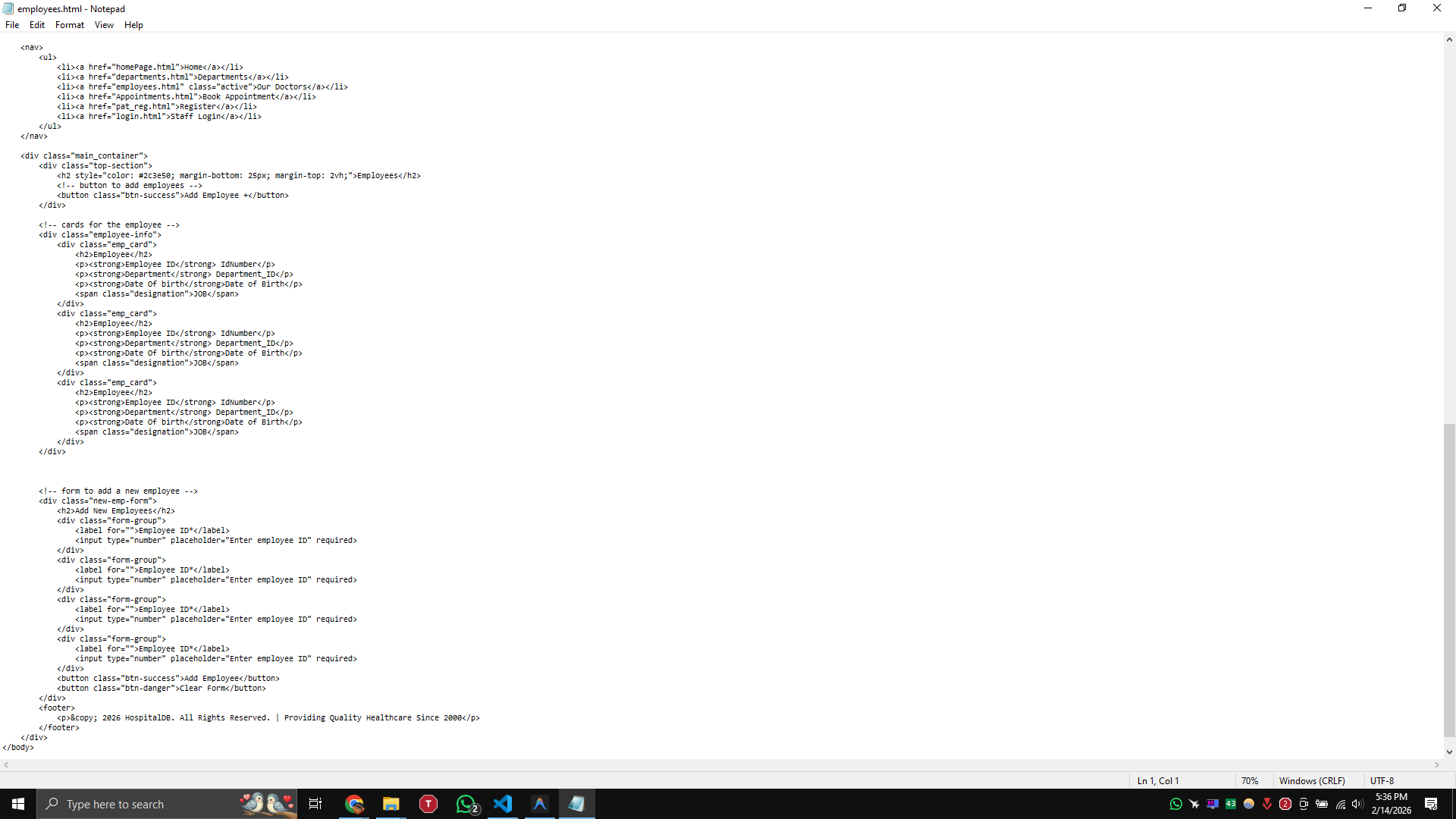1456x819 pixels.
Task: Open the Edit menu
Action: (37, 25)
